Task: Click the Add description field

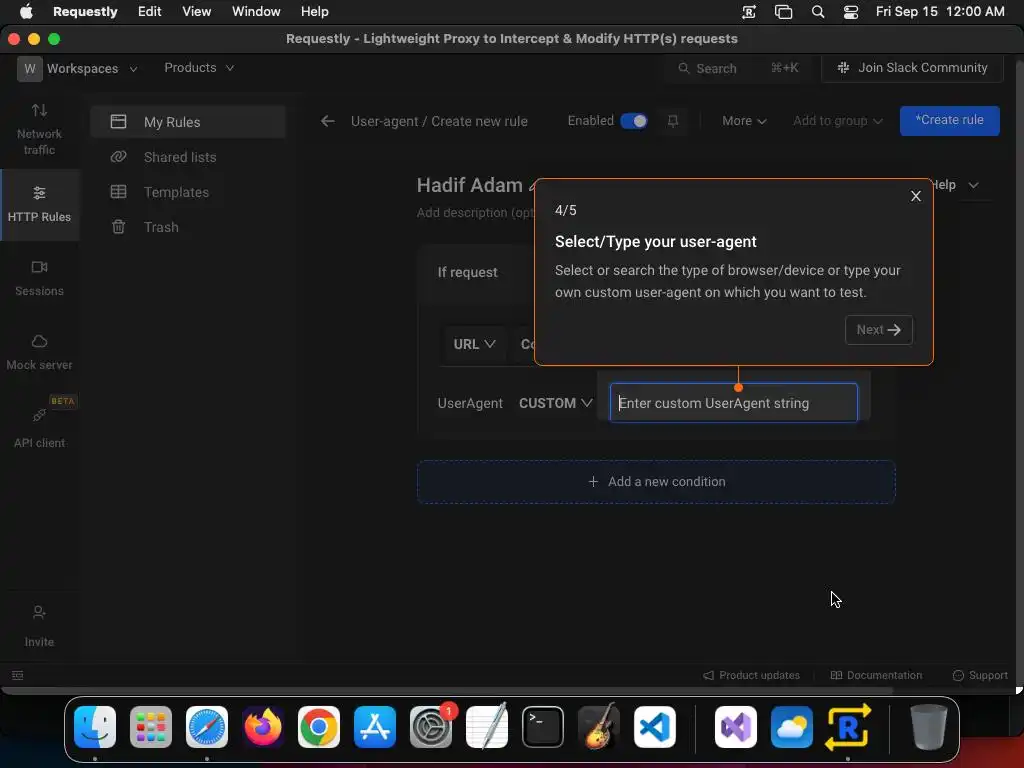Action: 475,212
